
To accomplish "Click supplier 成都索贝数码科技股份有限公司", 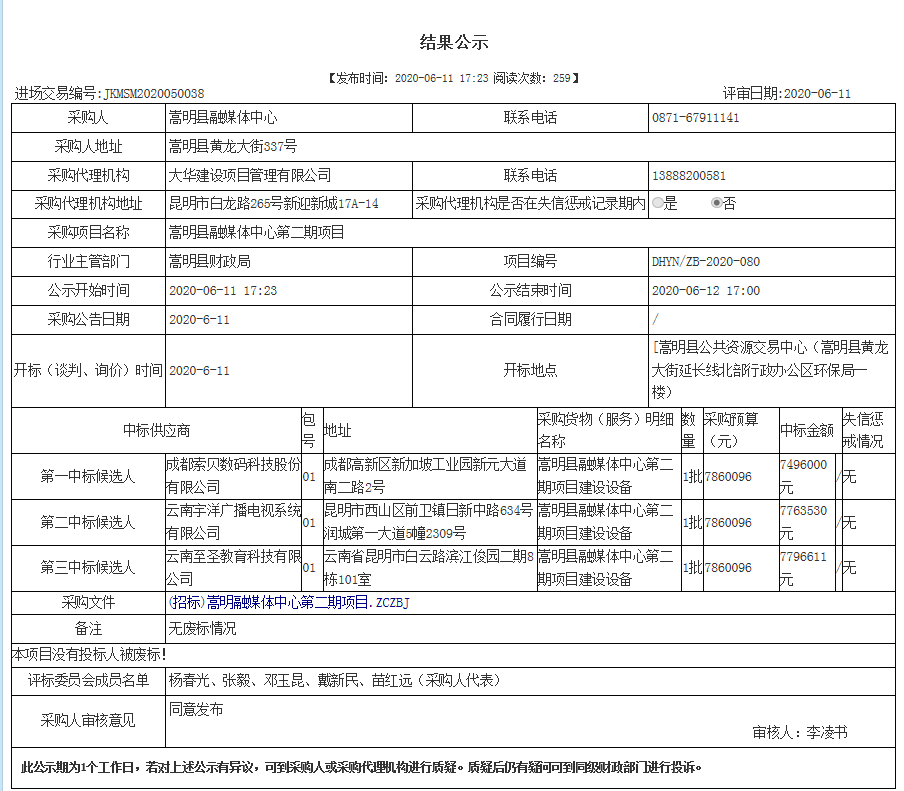I will pos(233,475).
